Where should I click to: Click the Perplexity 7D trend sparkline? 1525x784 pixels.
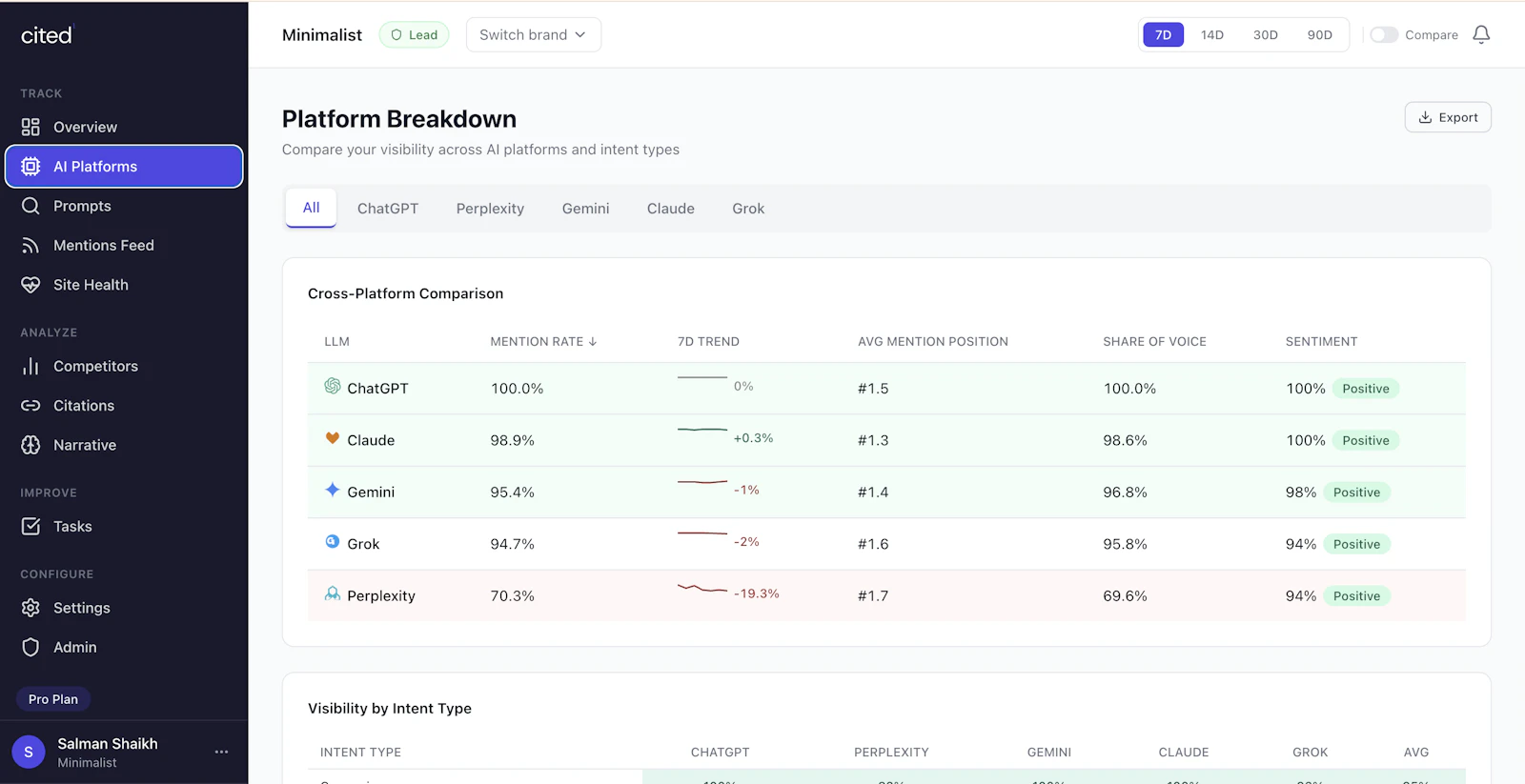point(702,588)
